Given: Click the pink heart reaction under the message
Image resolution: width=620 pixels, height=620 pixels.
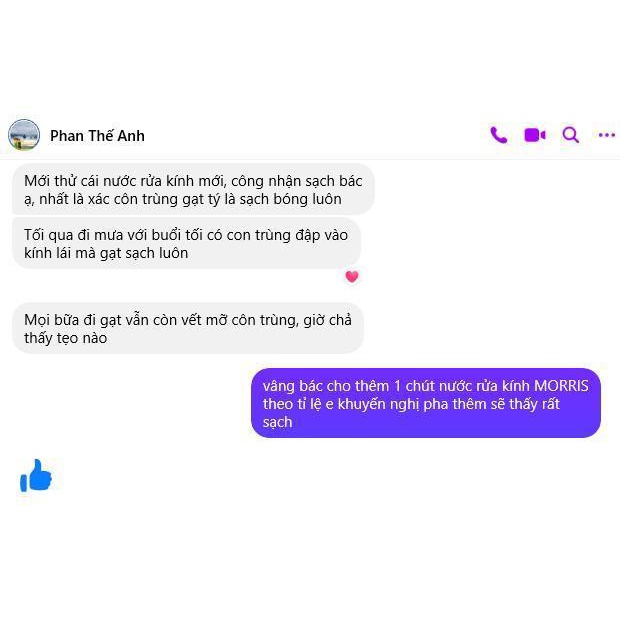Looking at the screenshot, I should click(x=352, y=276).
